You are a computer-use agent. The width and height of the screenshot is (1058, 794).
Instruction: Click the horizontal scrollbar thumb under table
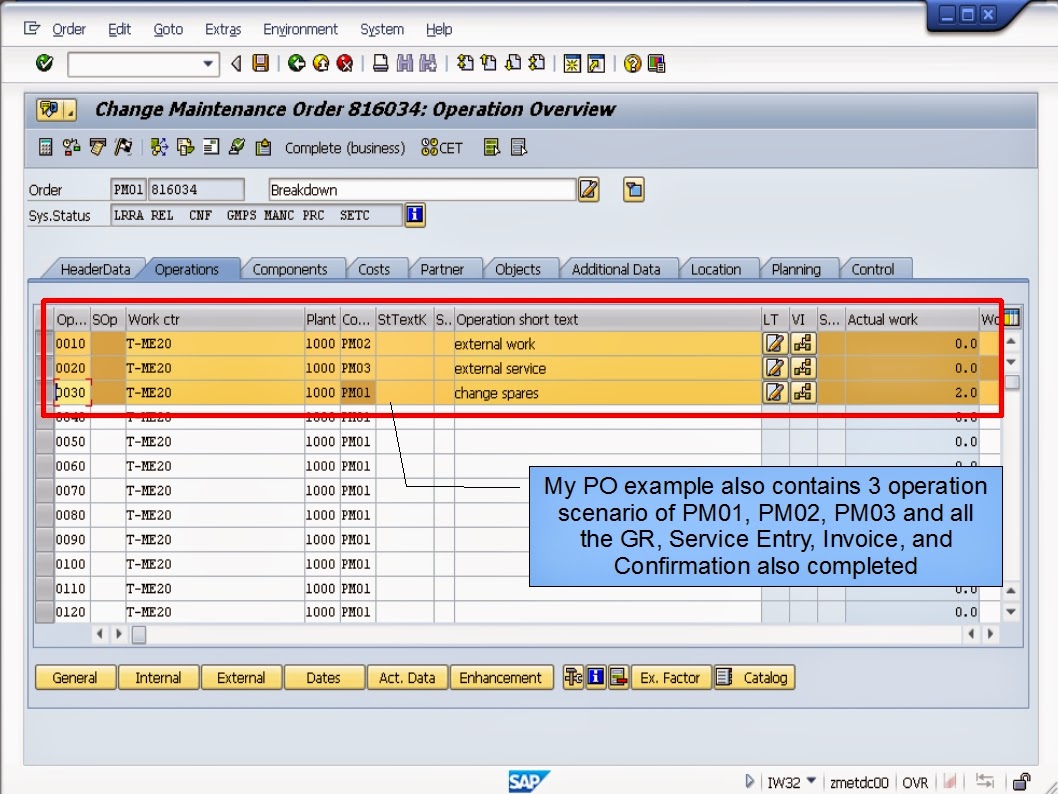click(139, 634)
